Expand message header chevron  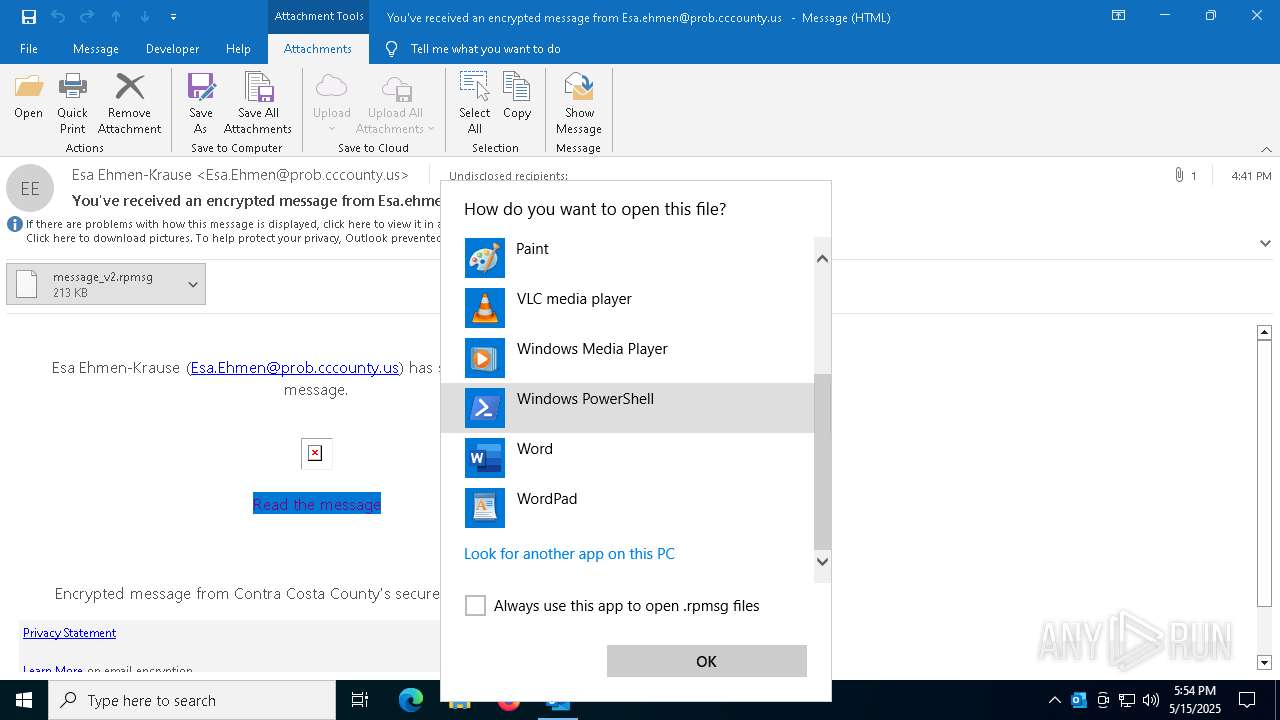(1265, 243)
